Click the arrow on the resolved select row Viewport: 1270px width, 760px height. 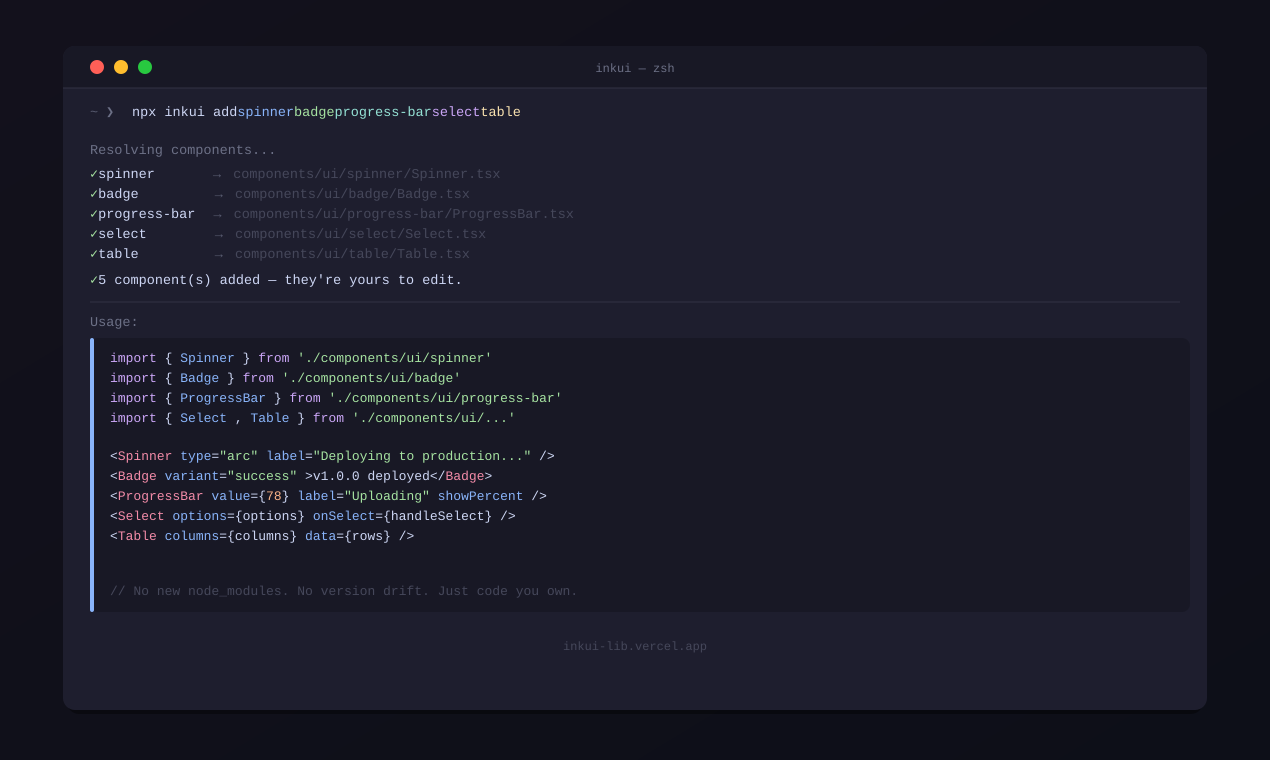(x=219, y=235)
